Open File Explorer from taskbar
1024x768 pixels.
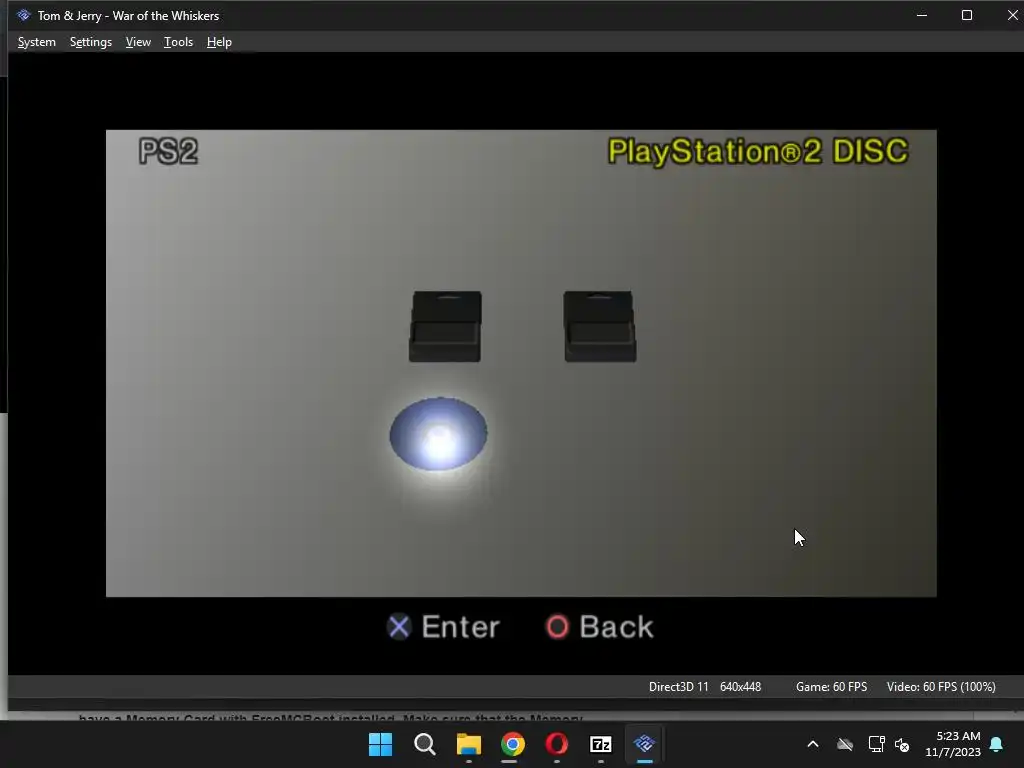pyautogui.click(x=469, y=744)
